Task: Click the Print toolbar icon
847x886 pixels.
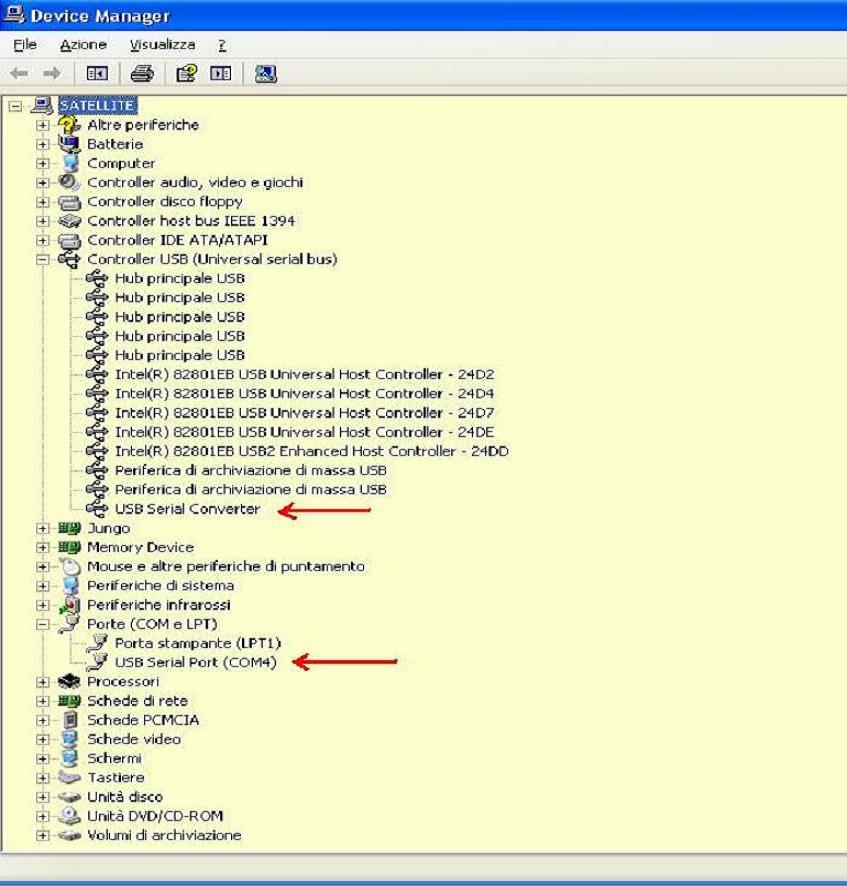Action: point(142,73)
